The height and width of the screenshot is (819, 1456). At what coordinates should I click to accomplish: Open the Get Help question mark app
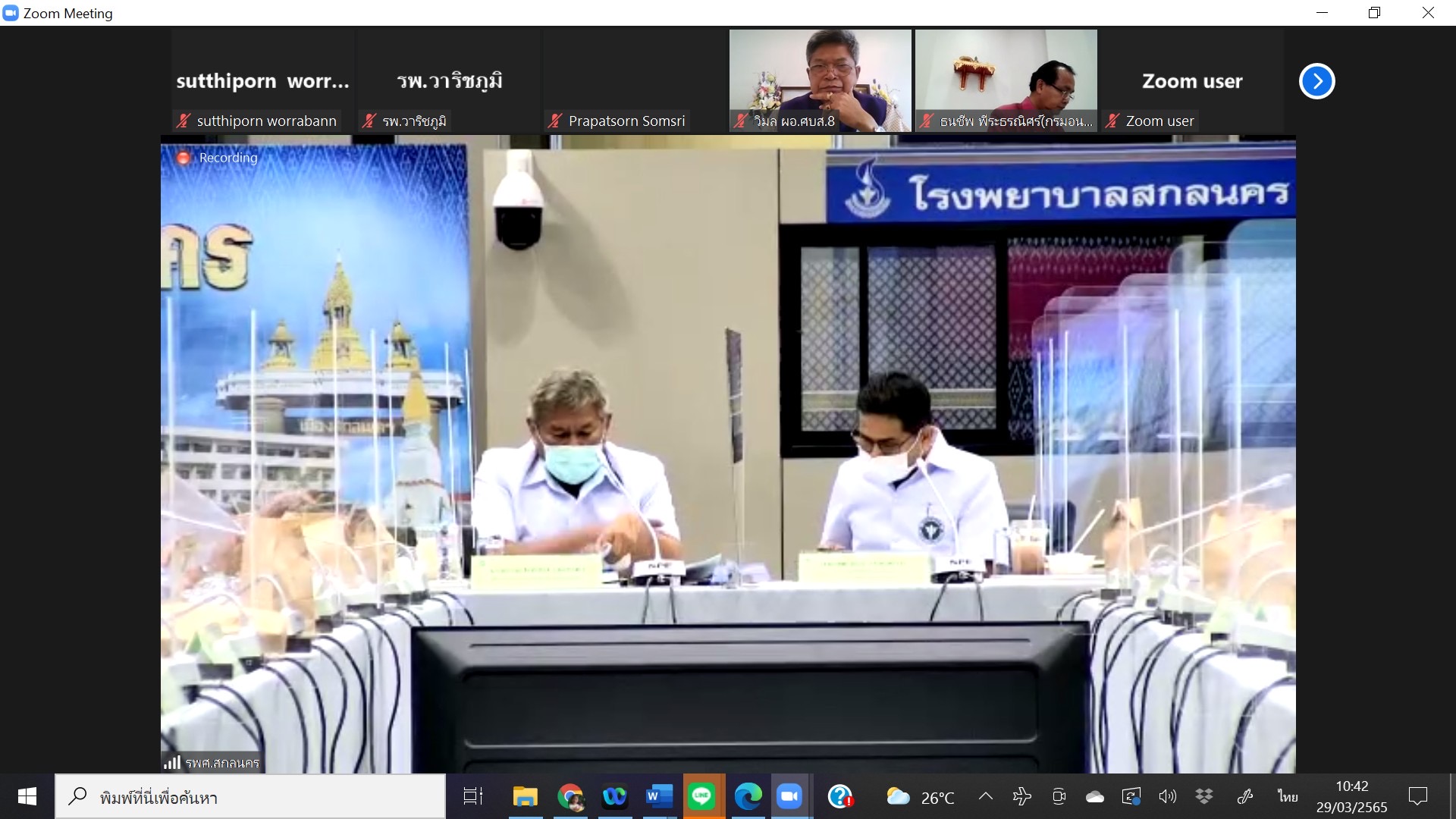840,796
